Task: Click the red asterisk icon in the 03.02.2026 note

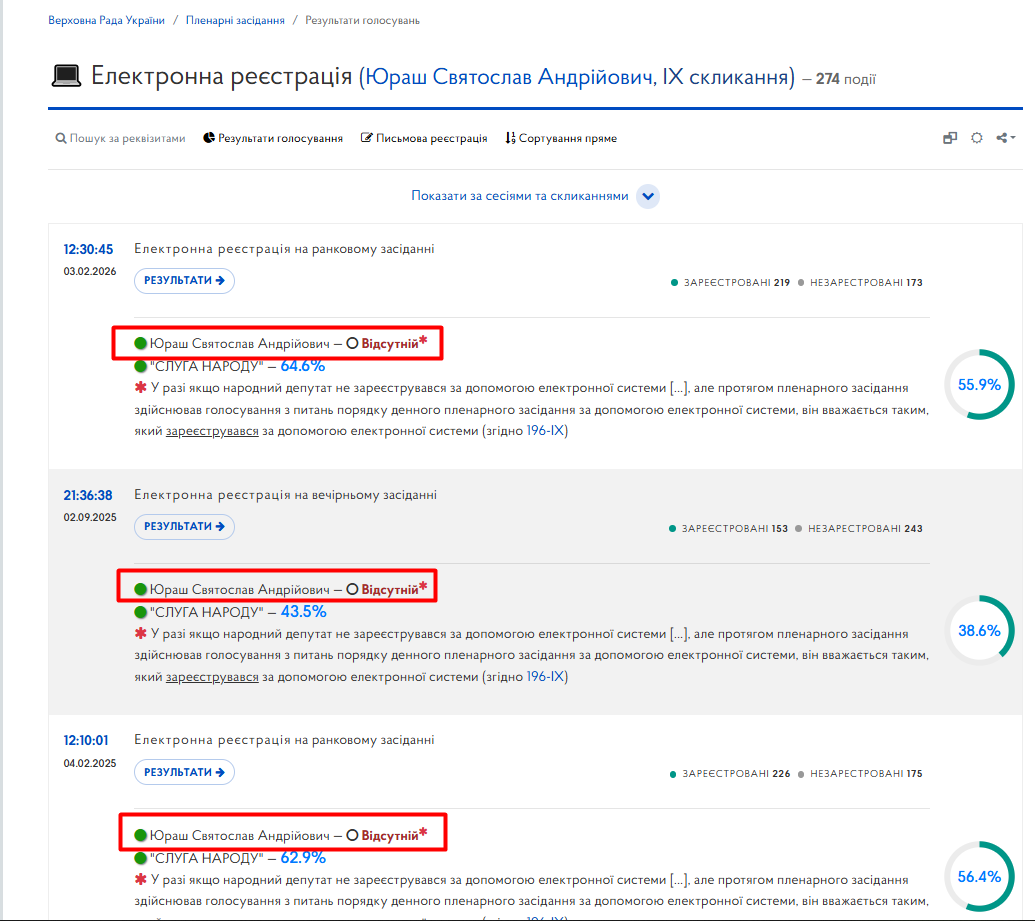Action: [x=141, y=388]
